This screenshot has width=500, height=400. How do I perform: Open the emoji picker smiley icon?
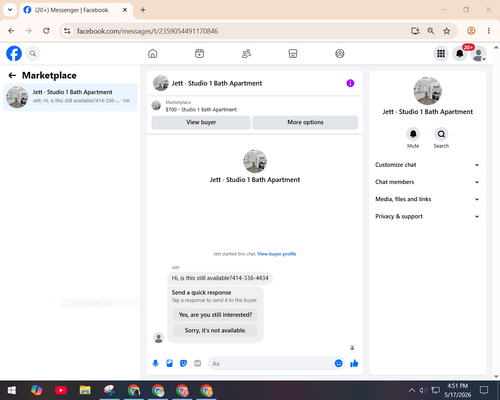click(338, 363)
